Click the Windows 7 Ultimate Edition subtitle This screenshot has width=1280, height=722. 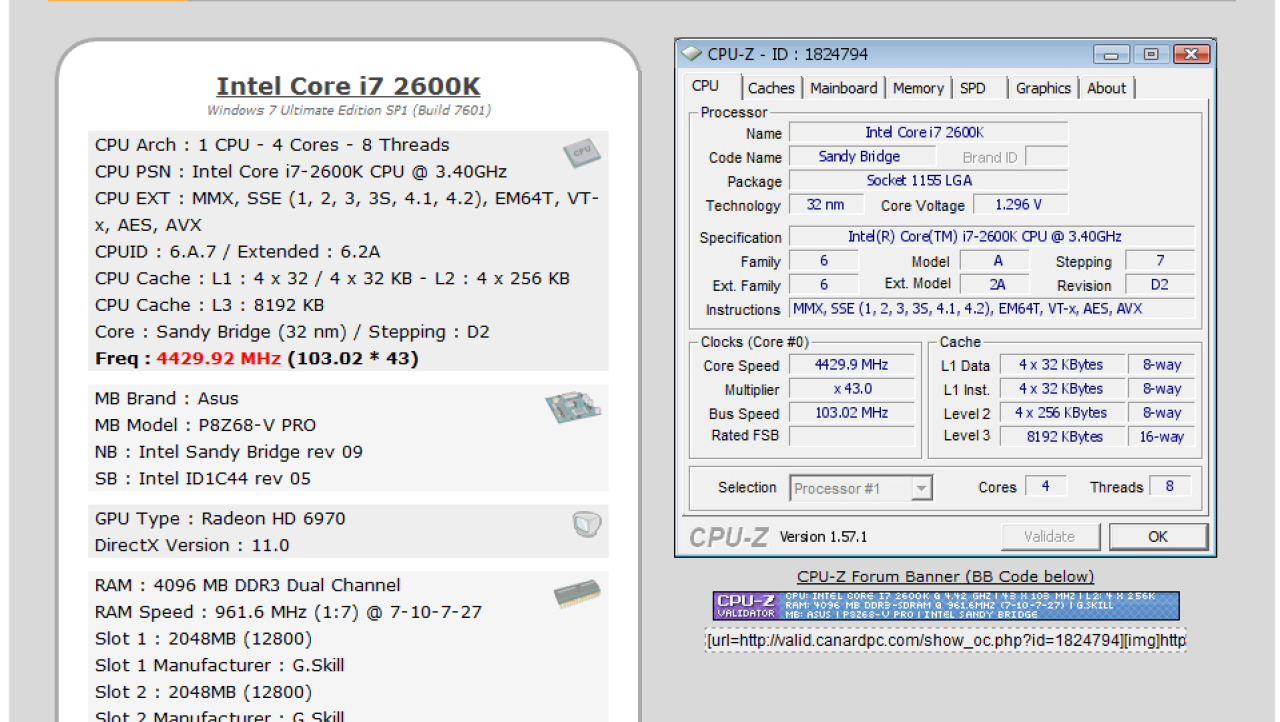coord(349,110)
